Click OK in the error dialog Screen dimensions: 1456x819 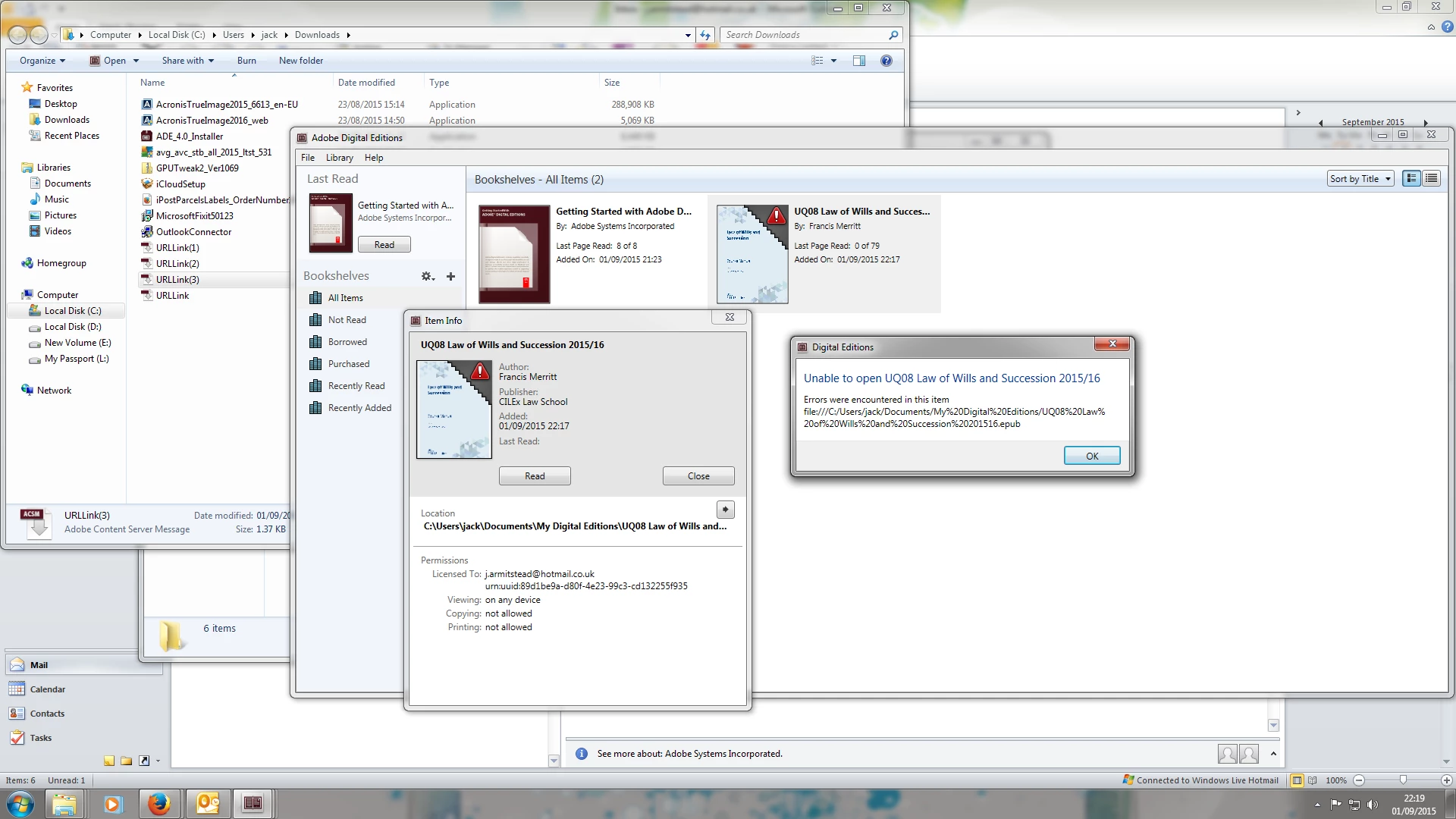[1091, 456]
